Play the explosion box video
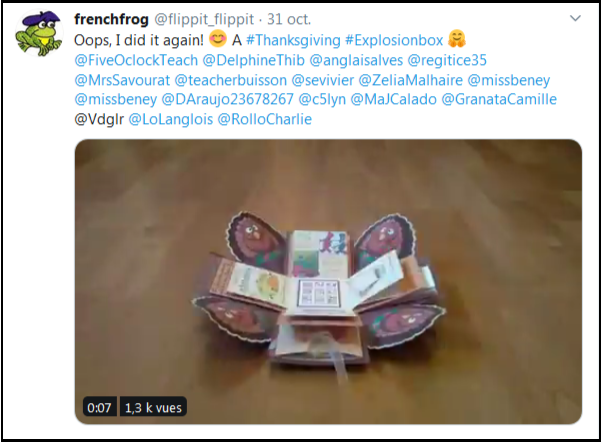 point(328,281)
